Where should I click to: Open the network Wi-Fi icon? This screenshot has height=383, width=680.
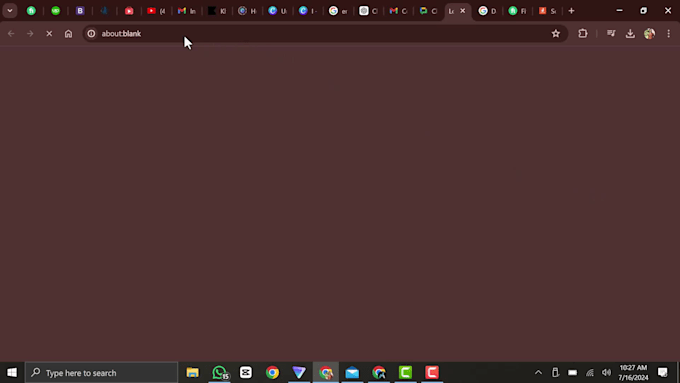click(590, 373)
